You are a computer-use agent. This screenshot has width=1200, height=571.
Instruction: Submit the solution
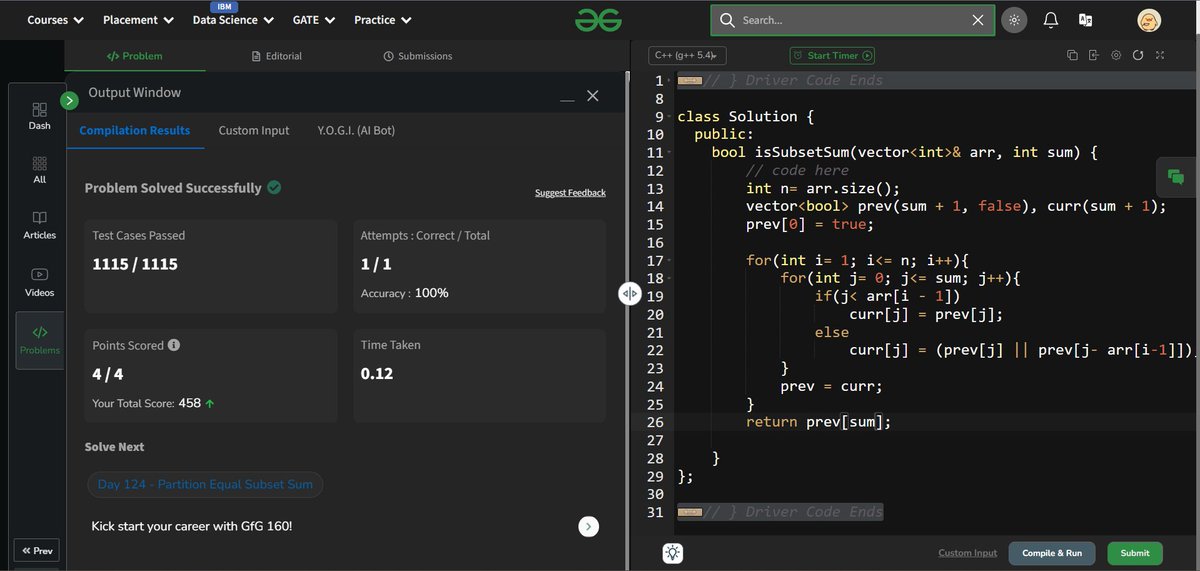click(1135, 553)
